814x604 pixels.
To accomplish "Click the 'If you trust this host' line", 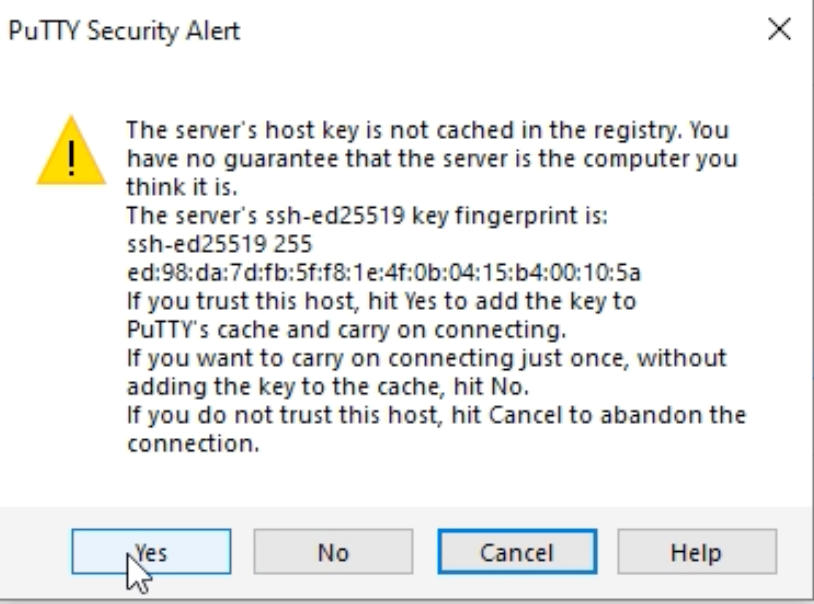I will point(382,301).
